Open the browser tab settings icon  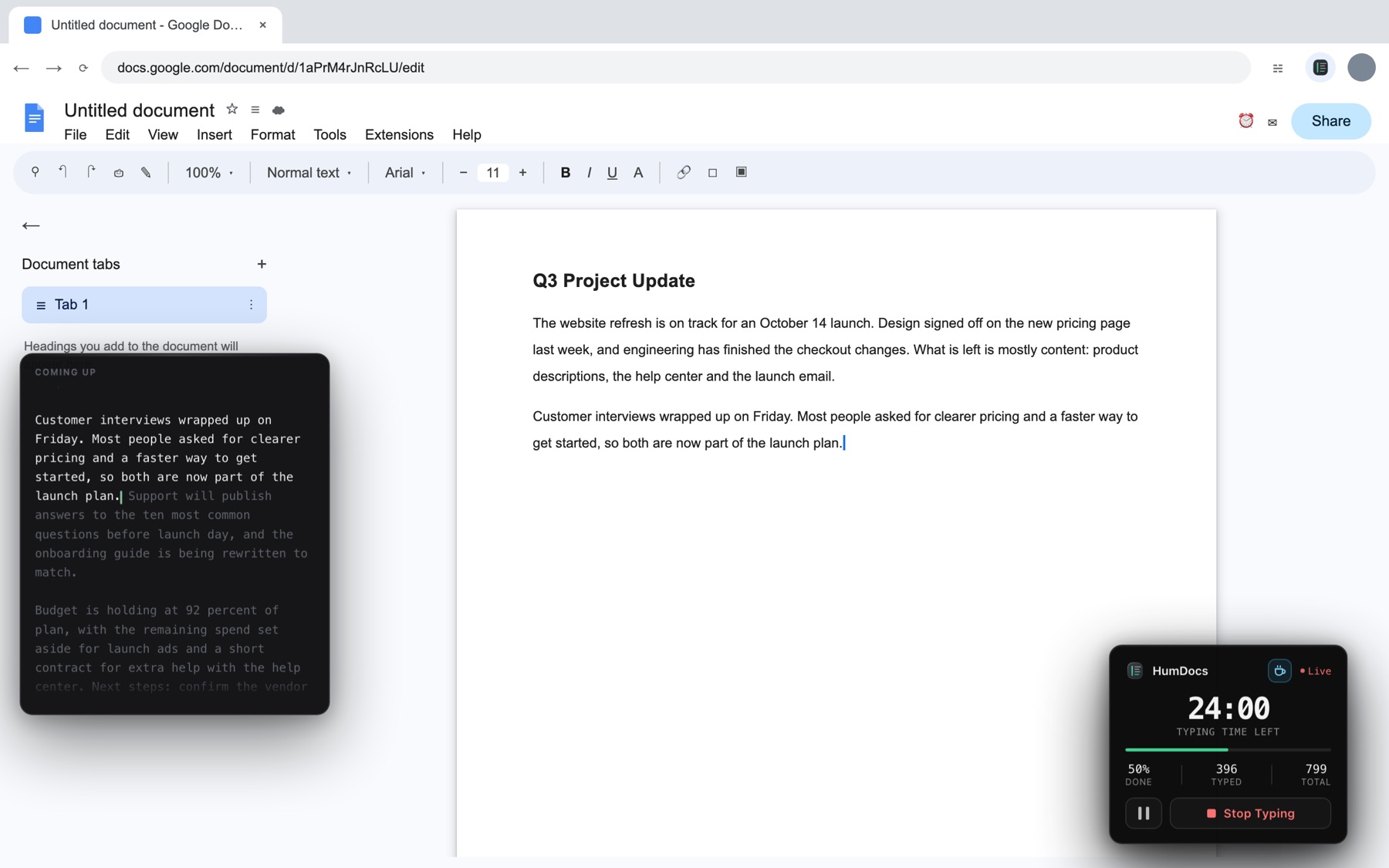(x=1278, y=68)
